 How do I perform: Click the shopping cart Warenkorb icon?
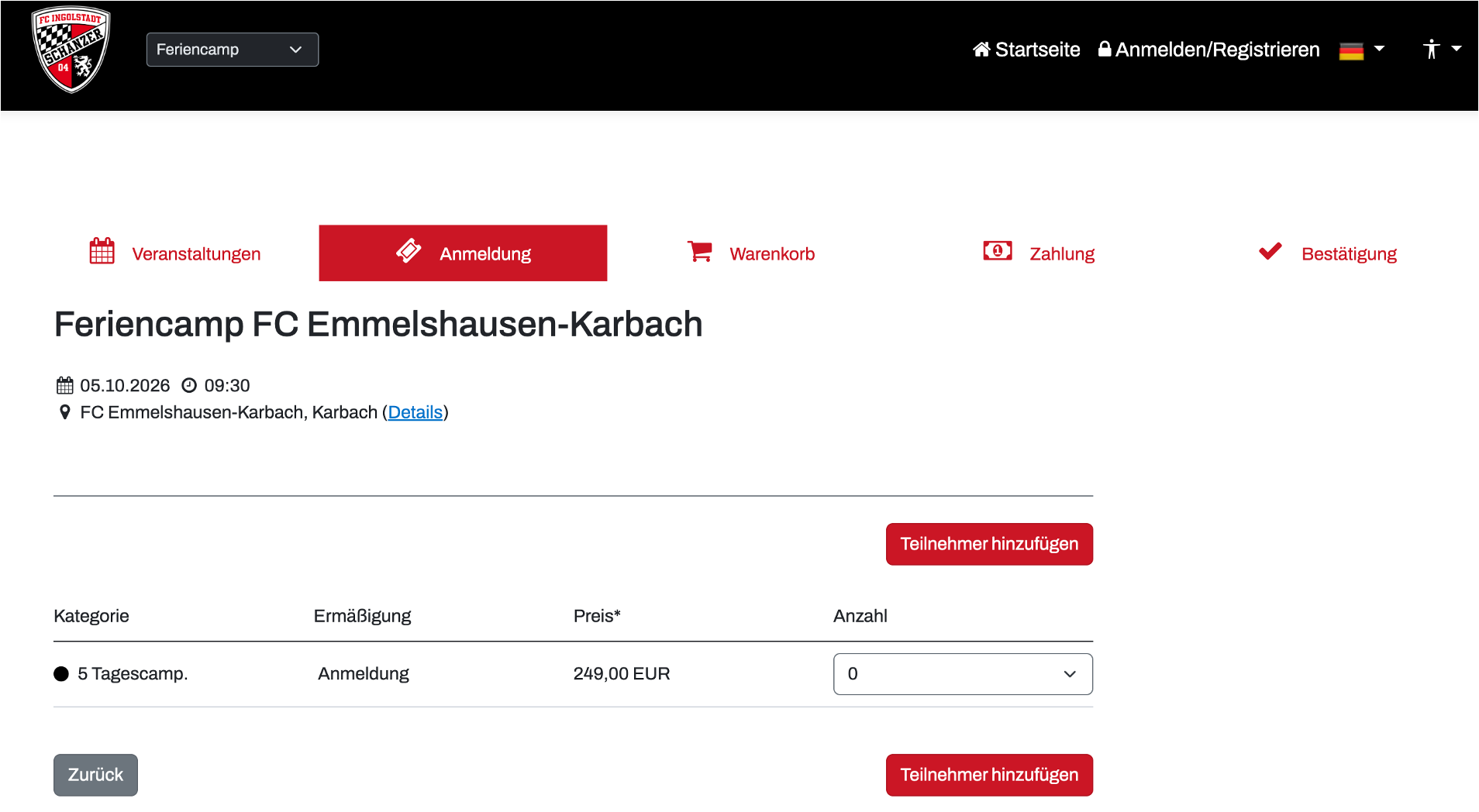pyautogui.click(x=699, y=251)
